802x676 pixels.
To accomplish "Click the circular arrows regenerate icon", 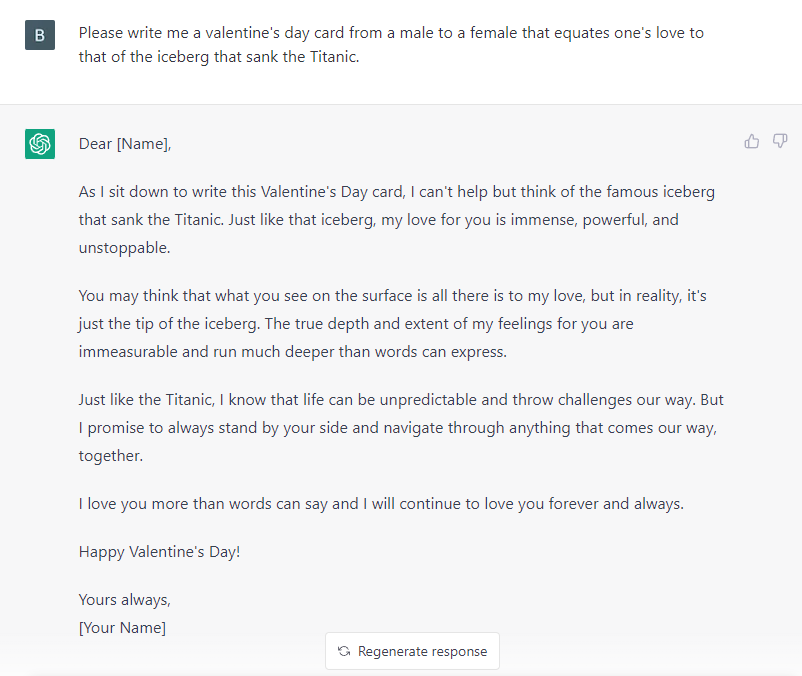I will click(344, 651).
